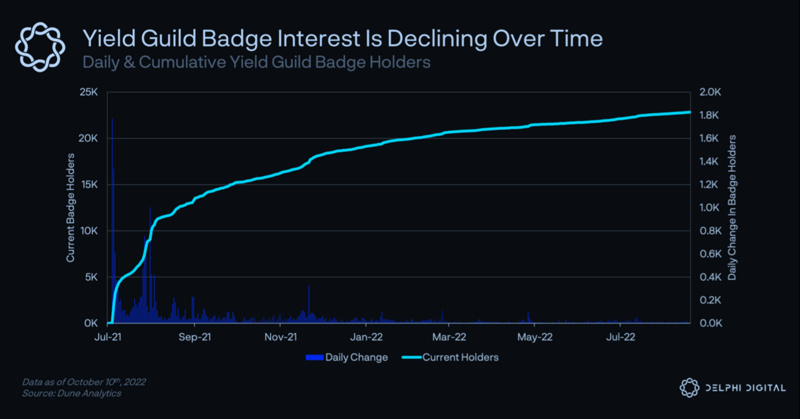Click the Daily Change In Badge Holders axis title
Viewport: 800px width, 419px height.
[731, 208]
